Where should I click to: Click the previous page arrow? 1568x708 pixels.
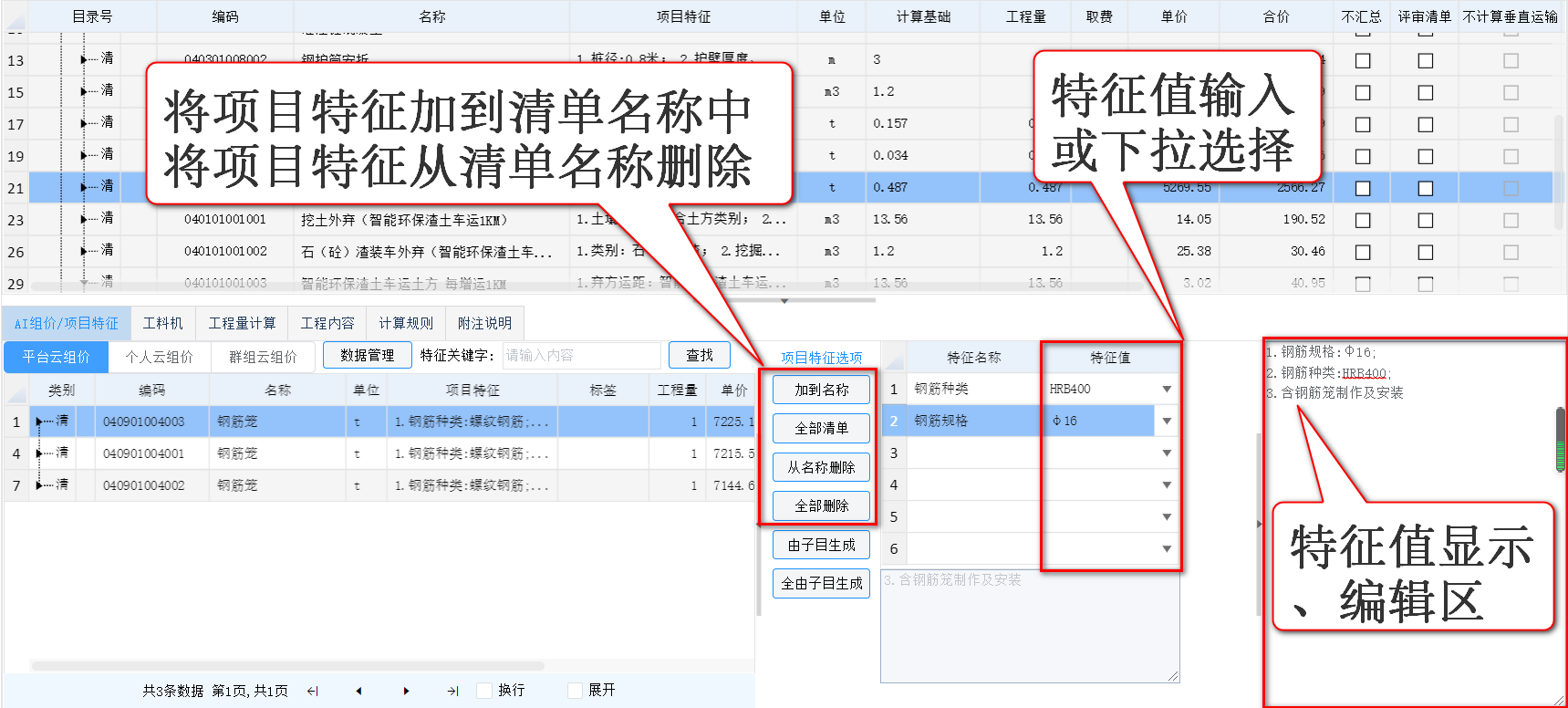[358, 691]
